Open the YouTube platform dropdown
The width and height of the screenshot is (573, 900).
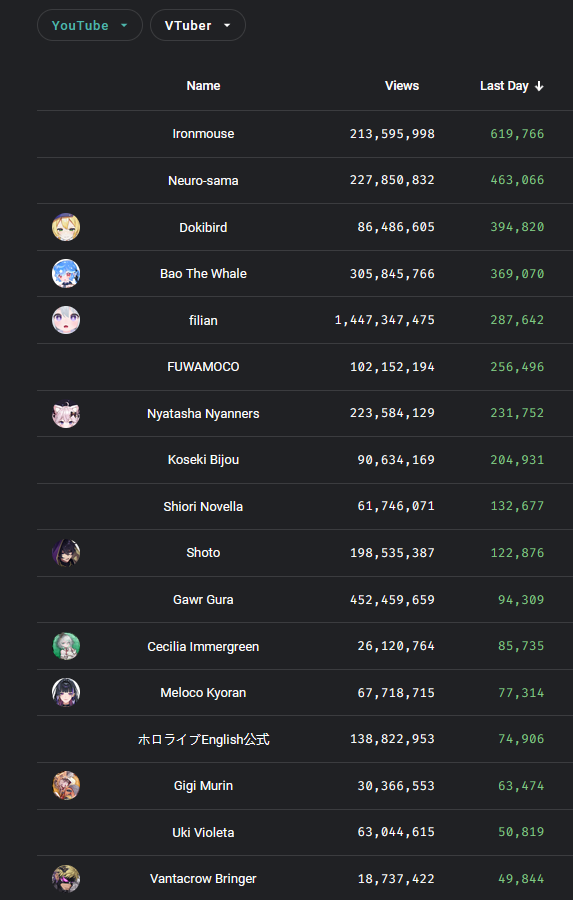coord(90,25)
